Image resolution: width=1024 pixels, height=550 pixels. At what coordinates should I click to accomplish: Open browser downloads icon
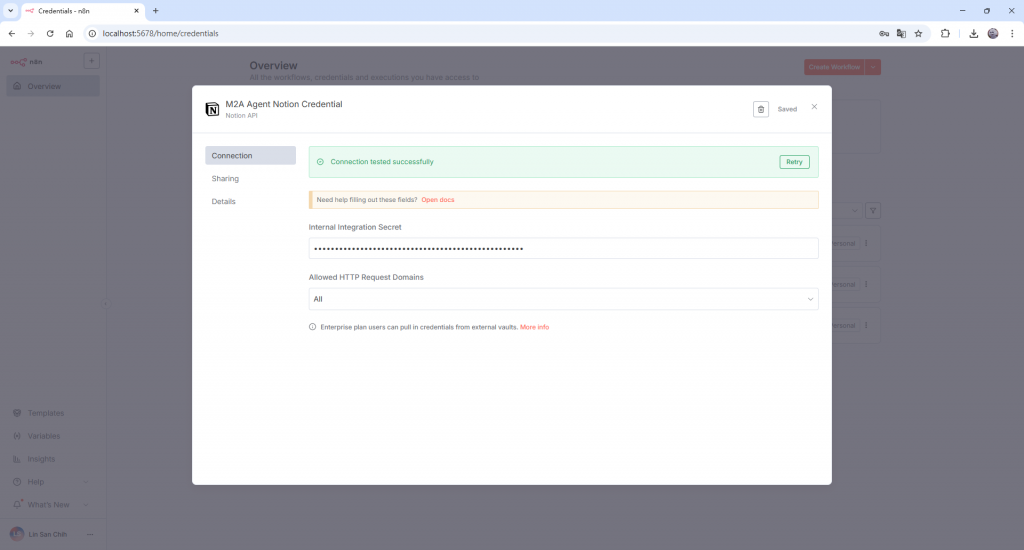pos(973,33)
